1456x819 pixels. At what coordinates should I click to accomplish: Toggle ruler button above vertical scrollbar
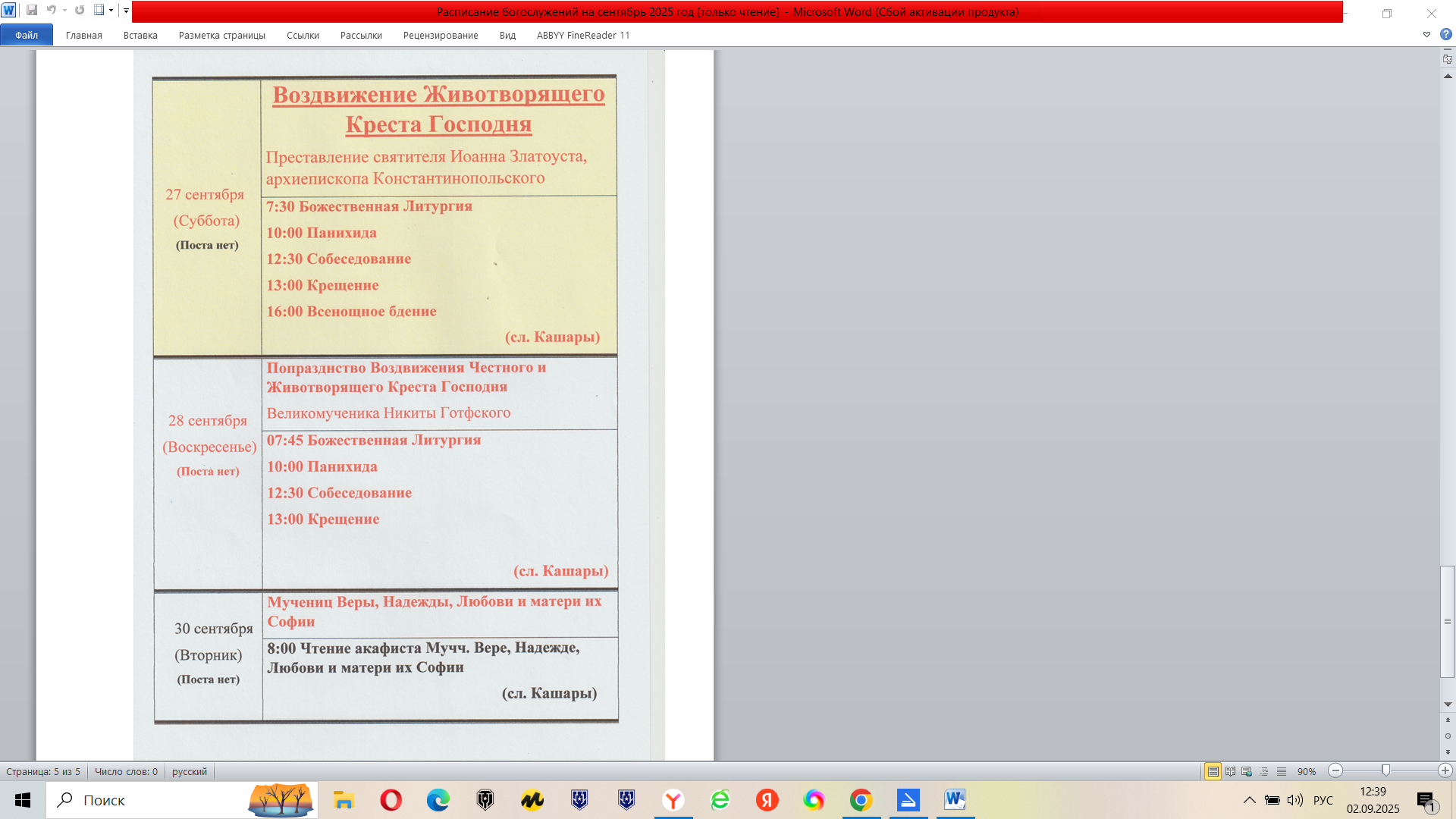(x=1447, y=58)
